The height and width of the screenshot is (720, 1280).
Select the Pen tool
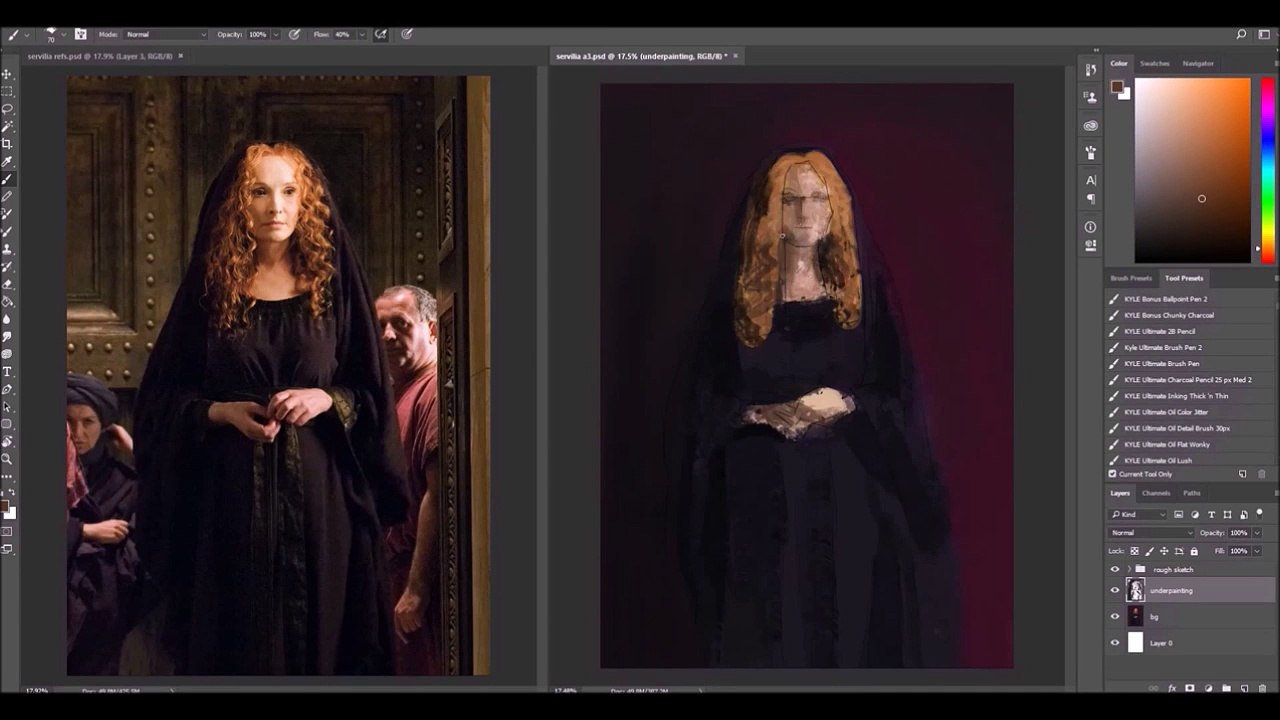pyautogui.click(x=7, y=389)
